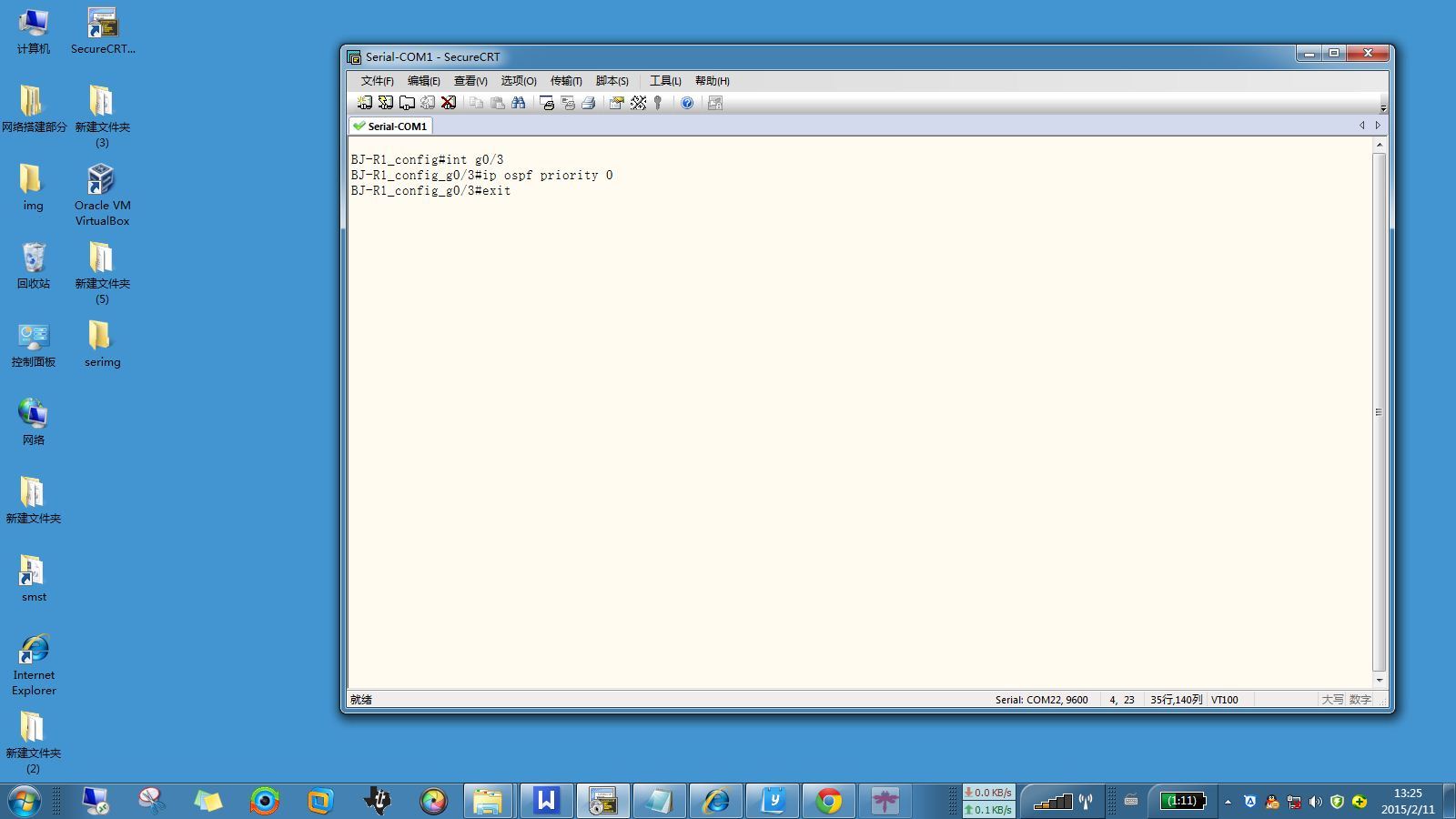Select the Oracle VM VirtualBox desktop icon
Image resolution: width=1456 pixels, height=819 pixels.
point(102,195)
